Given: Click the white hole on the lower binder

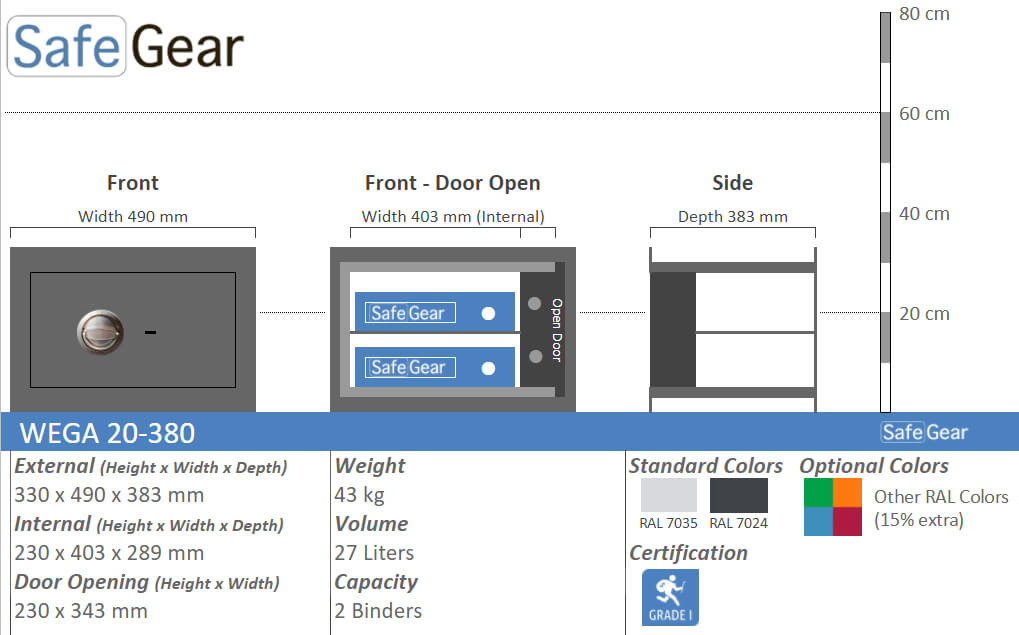Looking at the screenshot, I should pos(488,369).
